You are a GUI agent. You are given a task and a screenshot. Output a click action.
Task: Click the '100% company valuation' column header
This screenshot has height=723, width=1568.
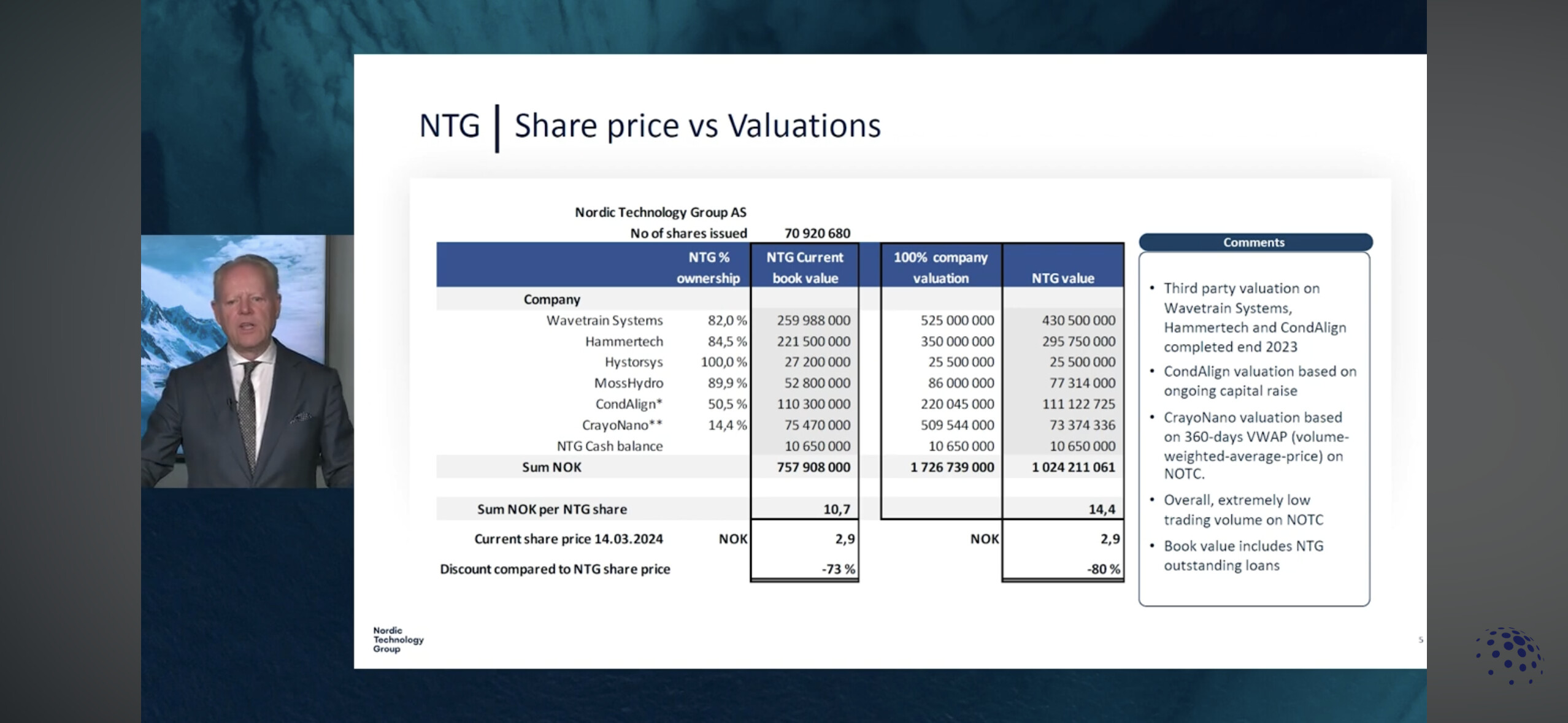click(x=941, y=267)
